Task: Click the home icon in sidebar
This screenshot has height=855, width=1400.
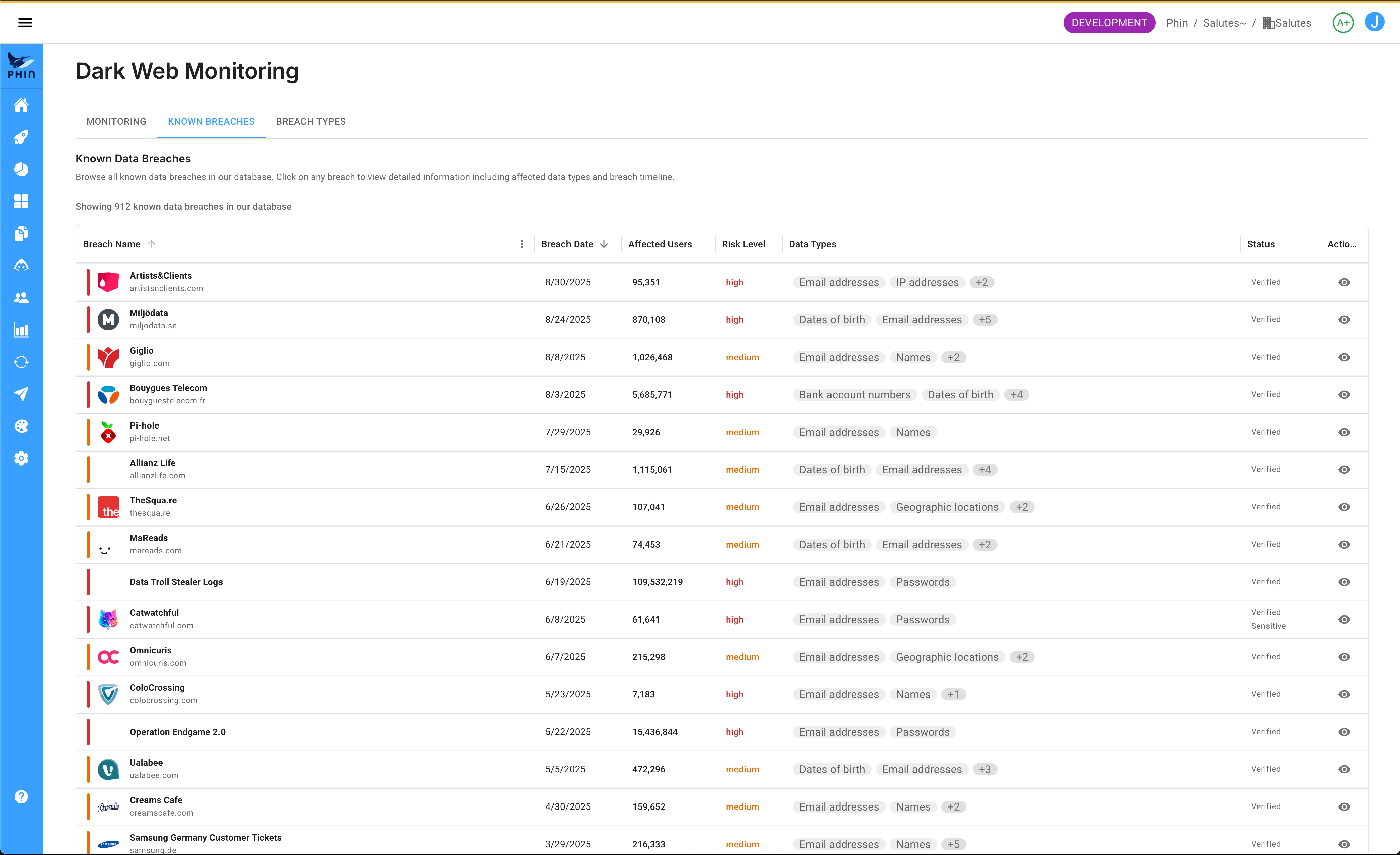Action: [22, 105]
